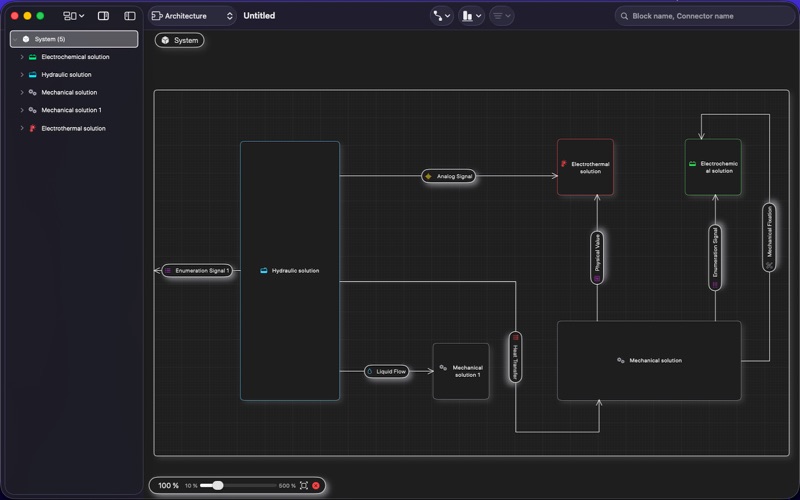Click the green Electrochemical solution battery icon in sidebar
Viewport: 800px width, 500px height.
(x=33, y=57)
